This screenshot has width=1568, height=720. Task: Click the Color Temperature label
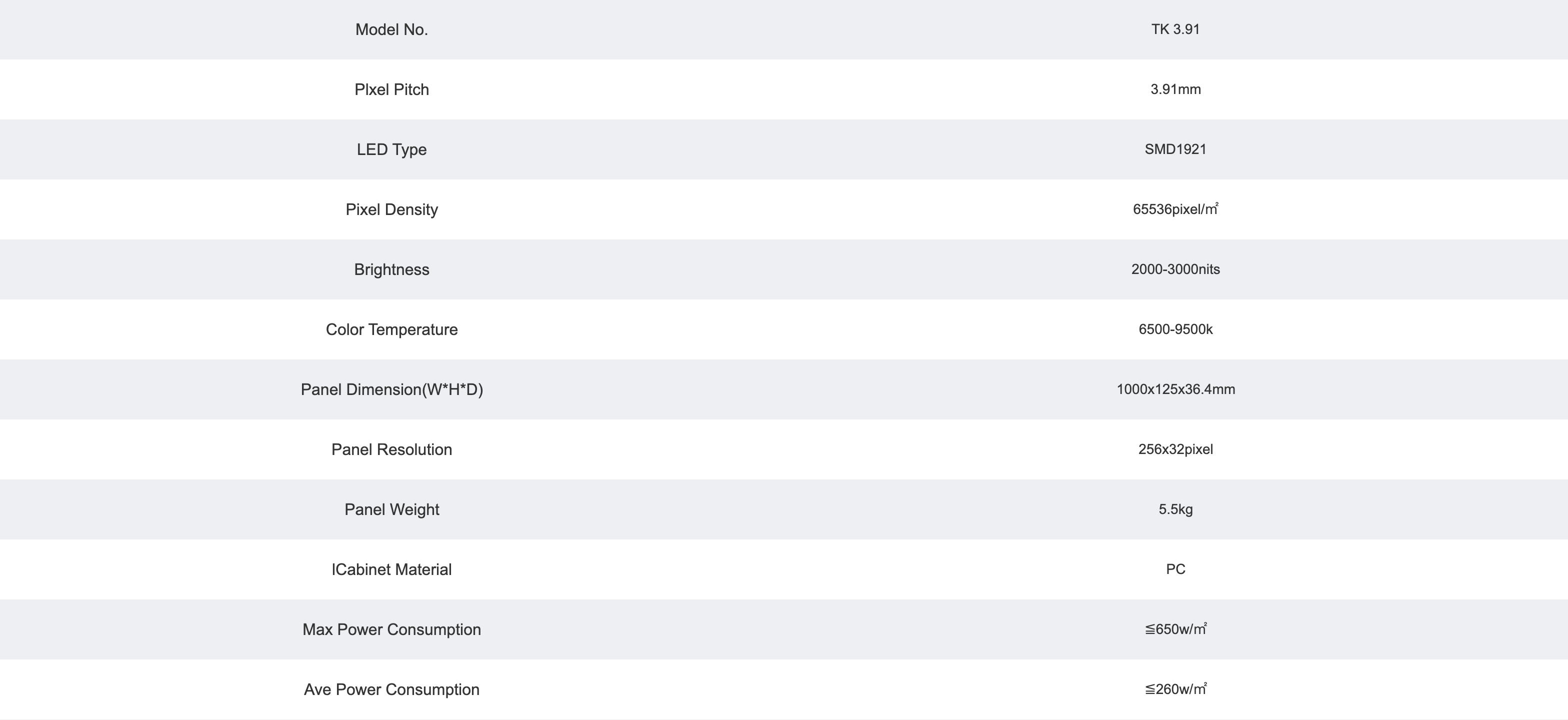pyautogui.click(x=391, y=330)
